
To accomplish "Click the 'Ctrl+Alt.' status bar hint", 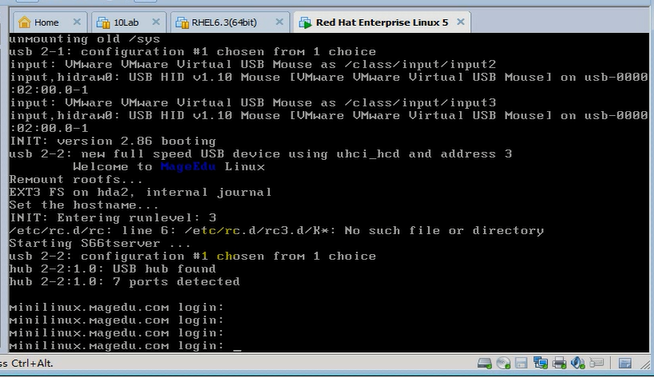I will point(32,363).
